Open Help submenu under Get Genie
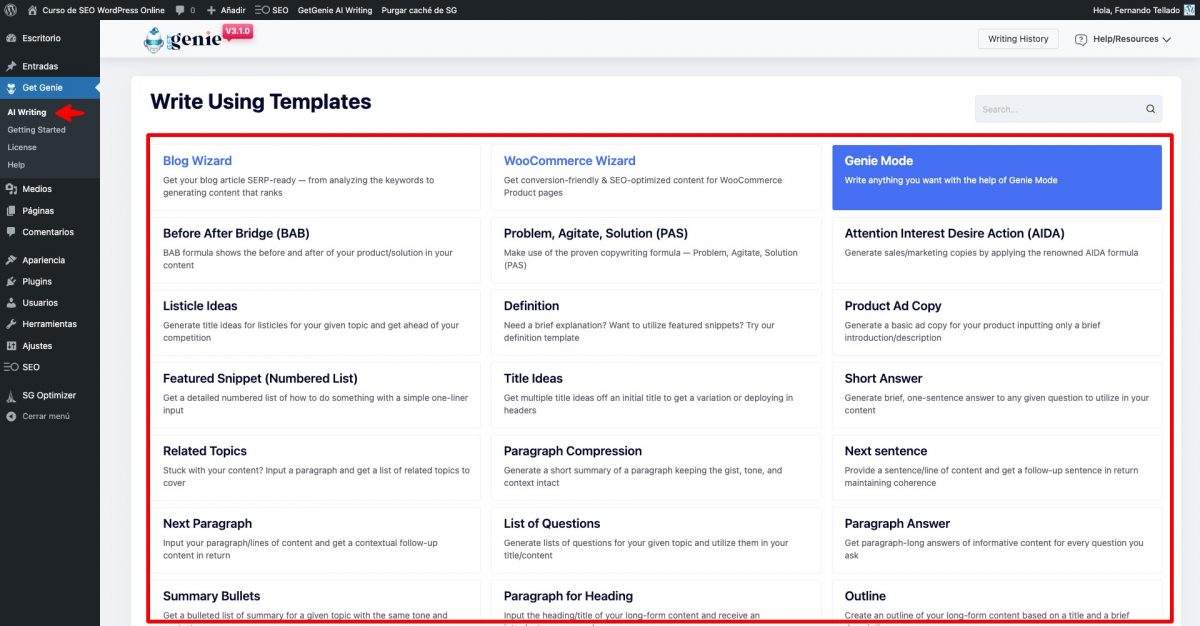The image size is (1200, 626). pyautogui.click(x=16, y=165)
